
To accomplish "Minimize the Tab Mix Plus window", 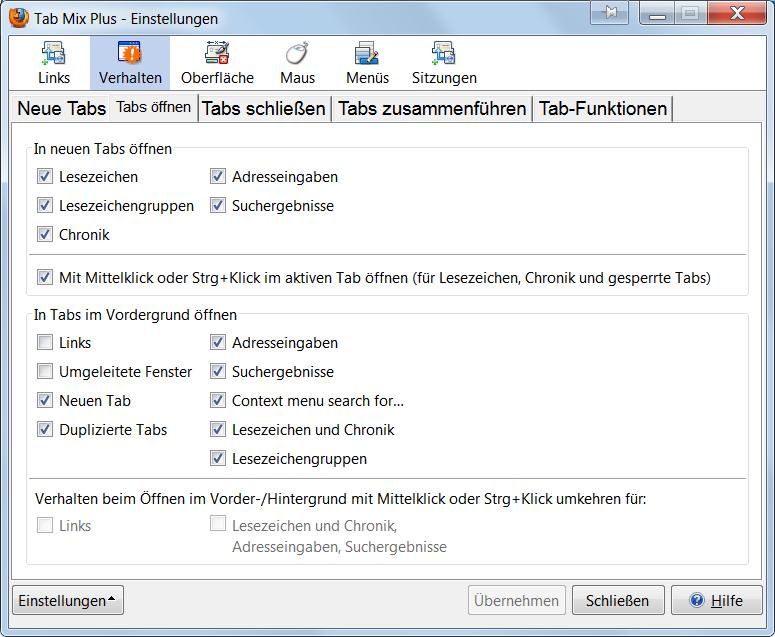I will [657, 13].
